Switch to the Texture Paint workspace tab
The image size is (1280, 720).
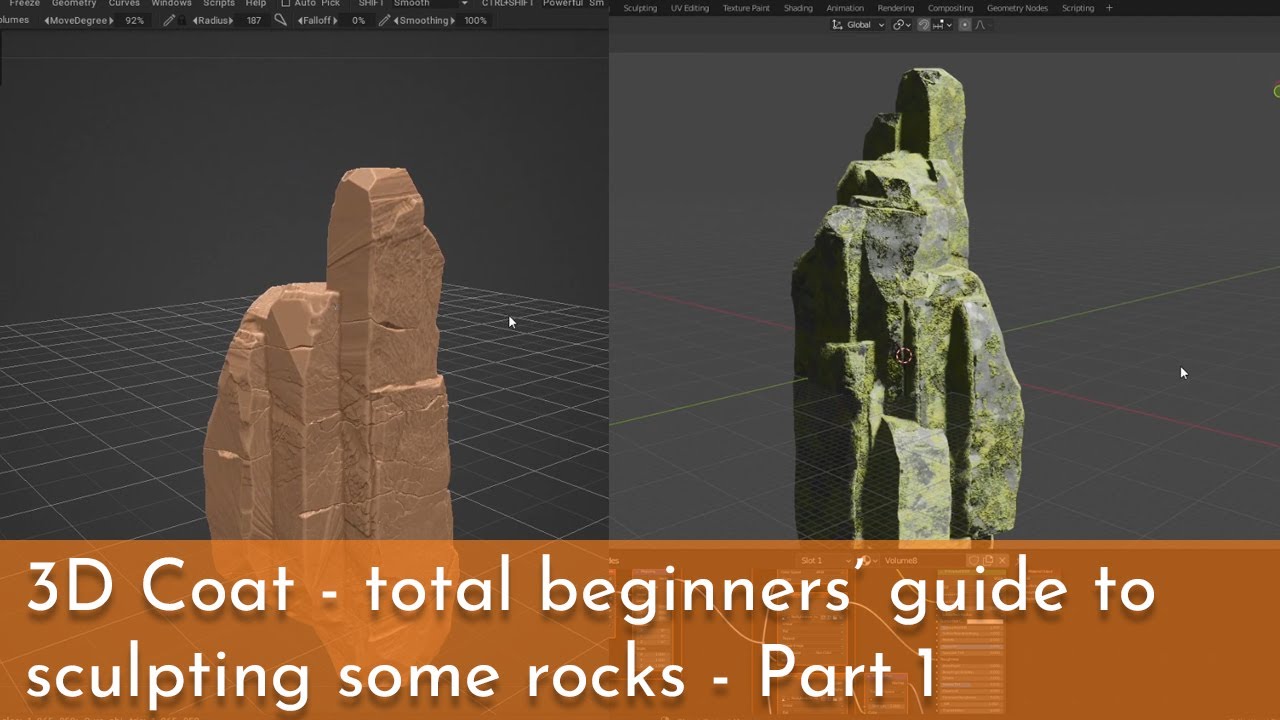pos(746,8)
